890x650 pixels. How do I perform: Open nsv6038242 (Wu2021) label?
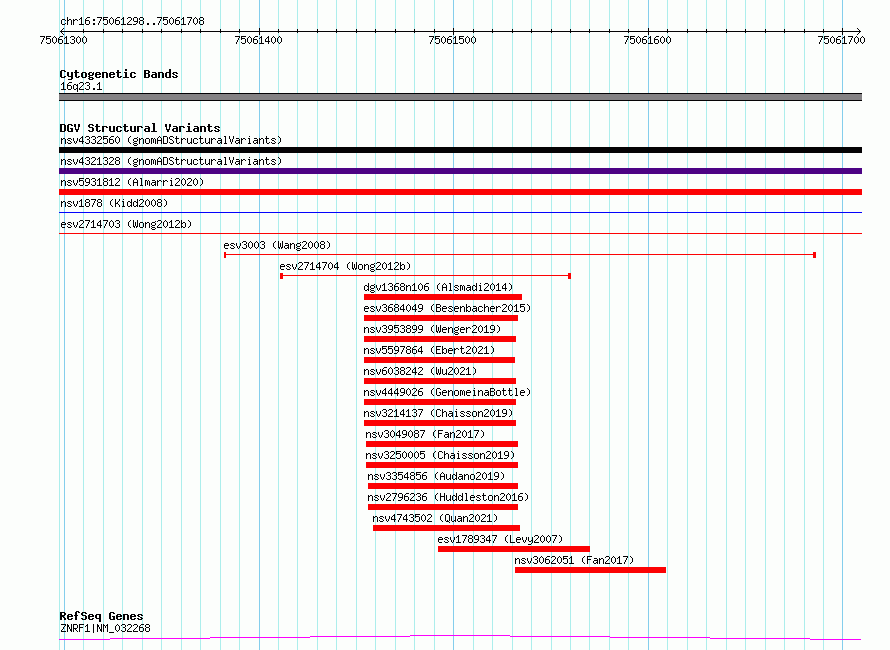(420, 371)
